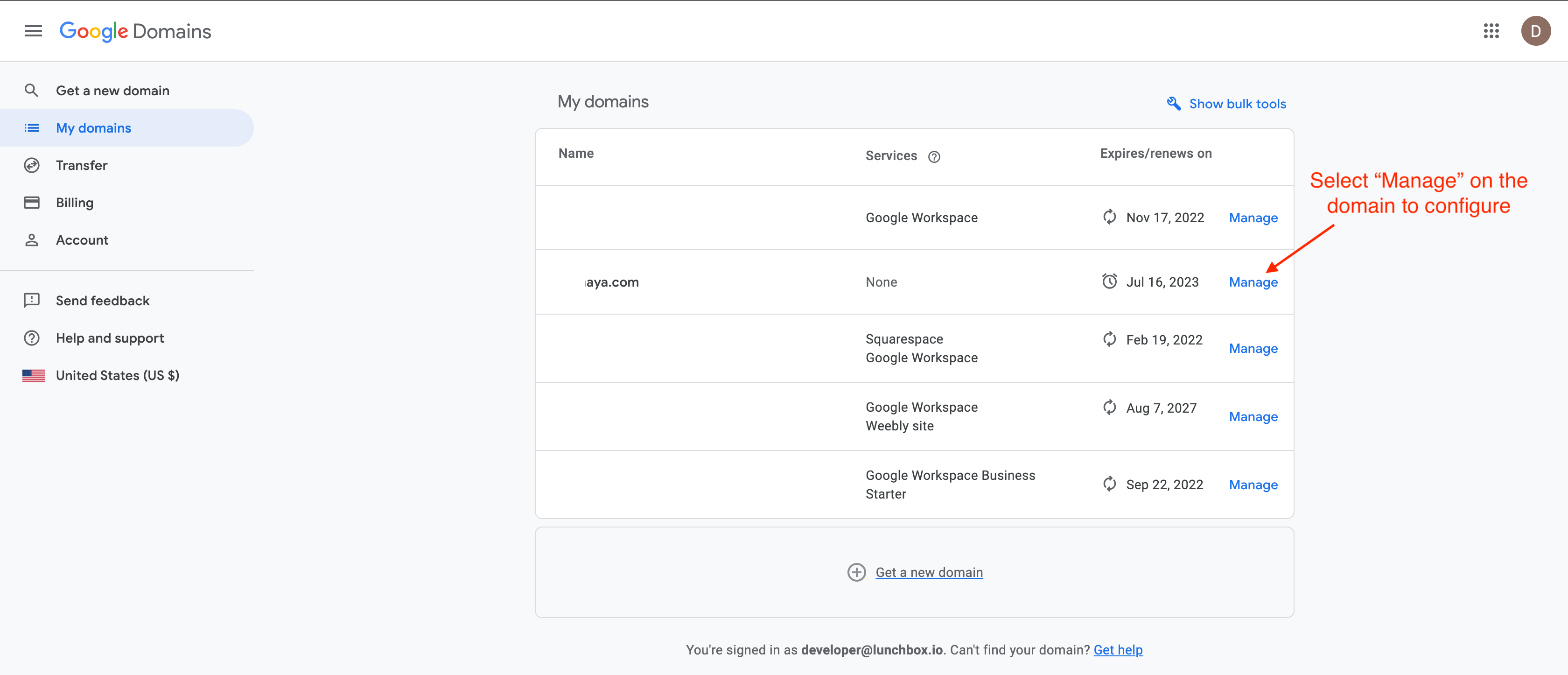This screenshot has height=675, width=1568.
Task: Open Help and support in sidebar
Action: point(126,338)
